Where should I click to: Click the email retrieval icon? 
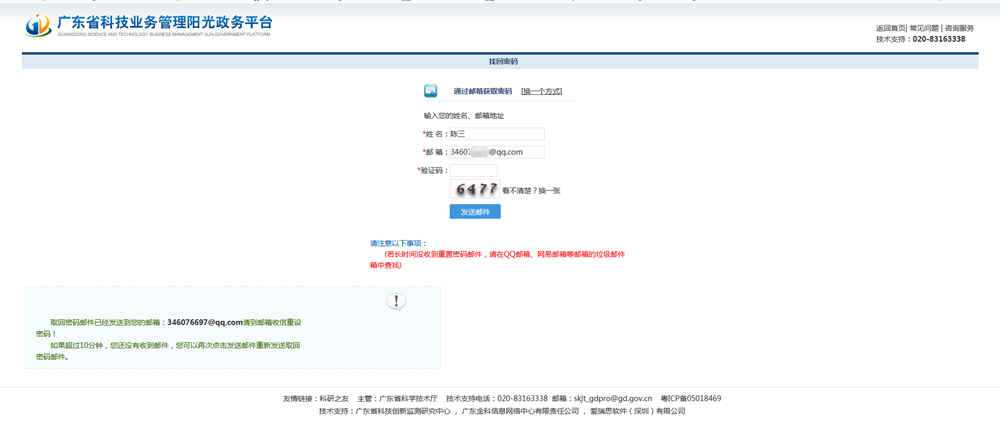point(431,91)
